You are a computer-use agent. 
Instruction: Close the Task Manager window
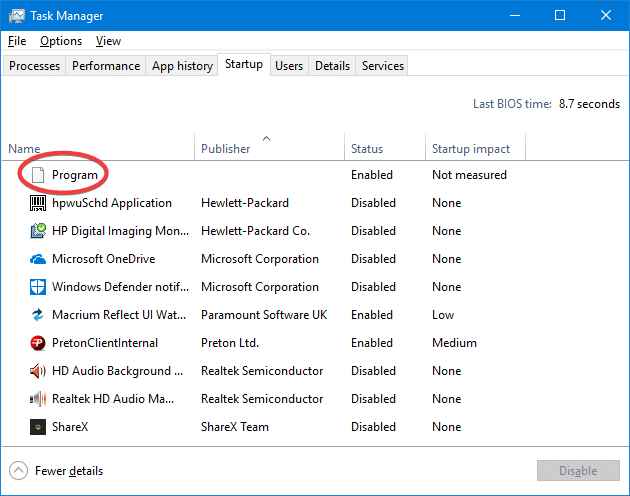click(x=606, y=16)
